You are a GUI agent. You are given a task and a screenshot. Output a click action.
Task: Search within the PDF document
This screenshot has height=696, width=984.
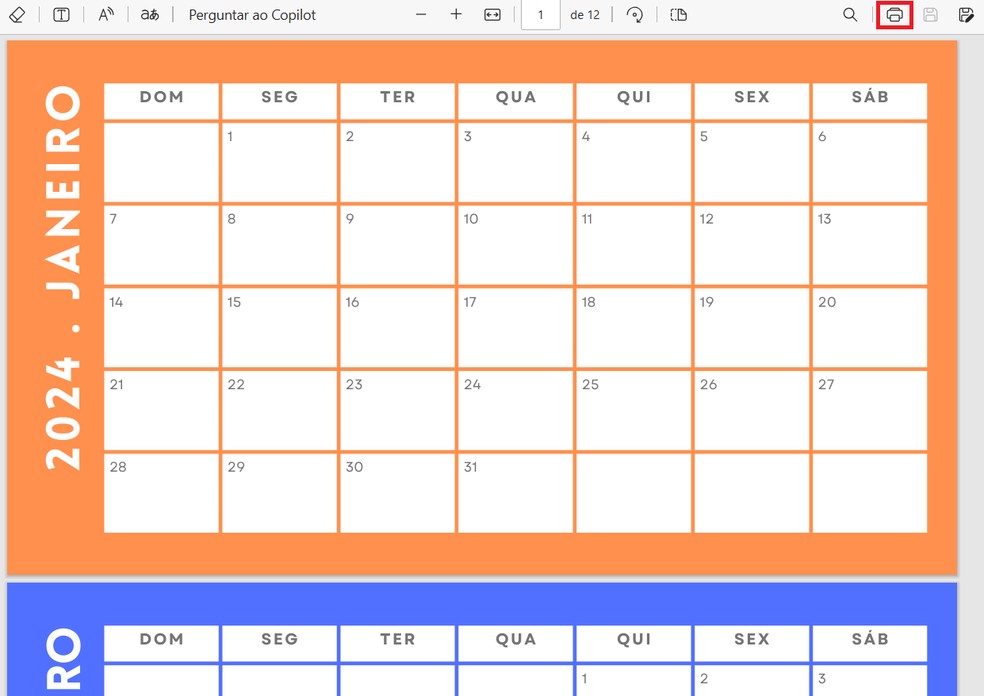click(850, 15)
